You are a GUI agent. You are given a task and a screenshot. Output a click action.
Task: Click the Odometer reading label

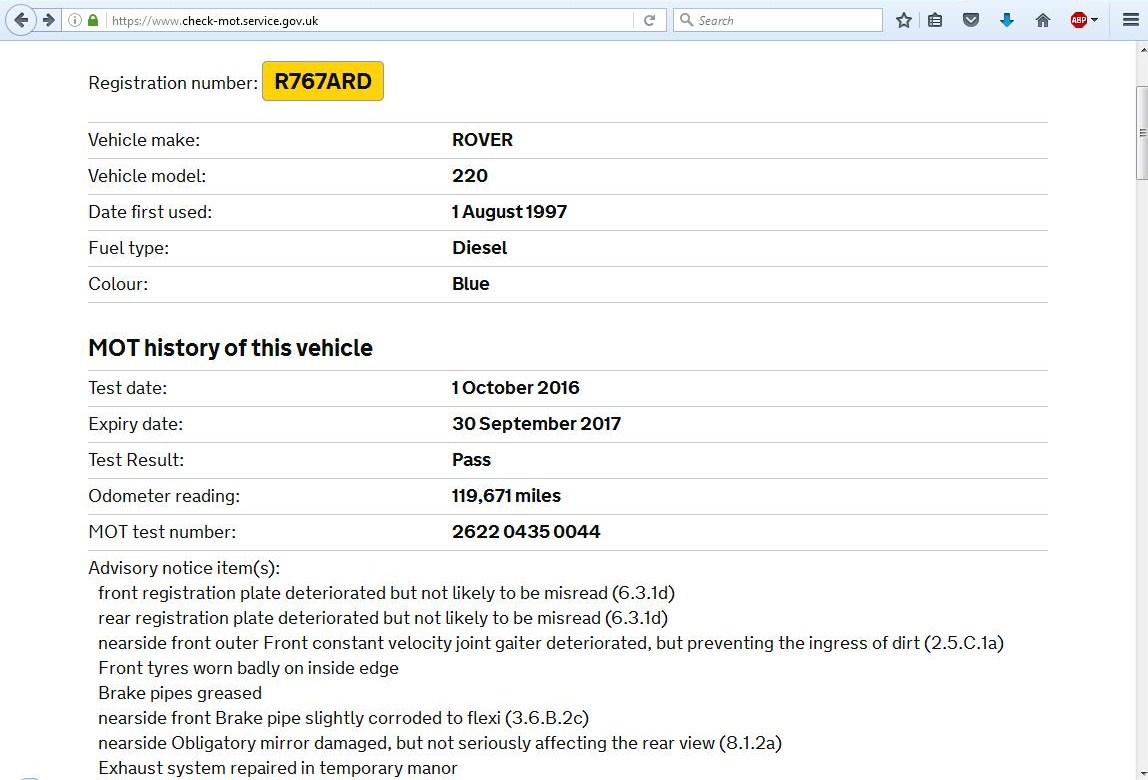(164, 496)
